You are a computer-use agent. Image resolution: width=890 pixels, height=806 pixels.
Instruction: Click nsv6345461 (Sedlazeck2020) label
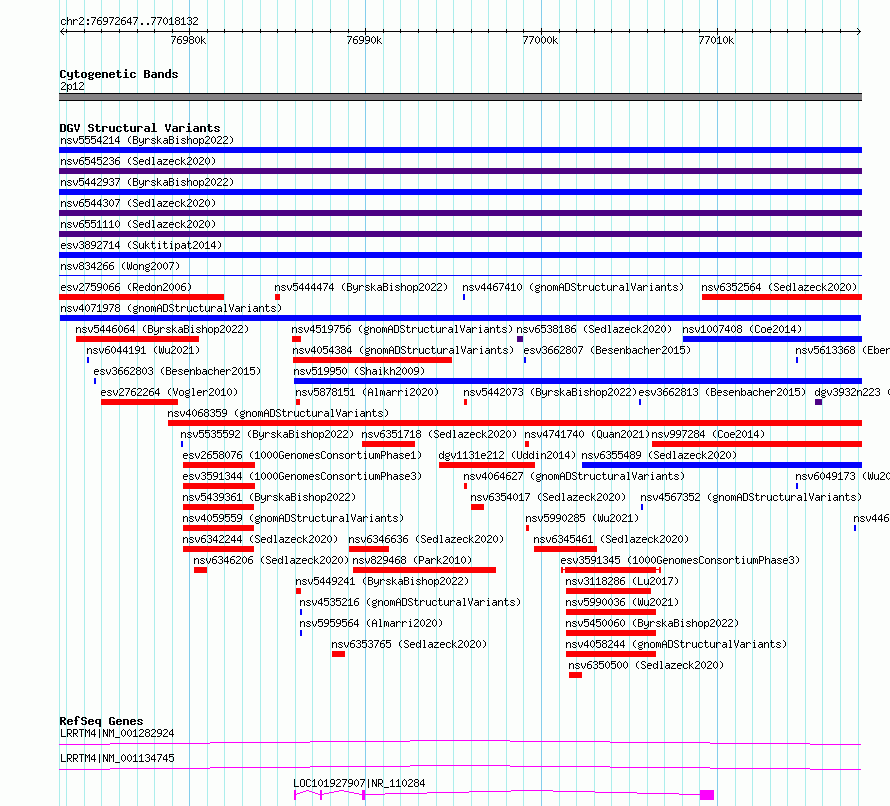click(611, 539)
